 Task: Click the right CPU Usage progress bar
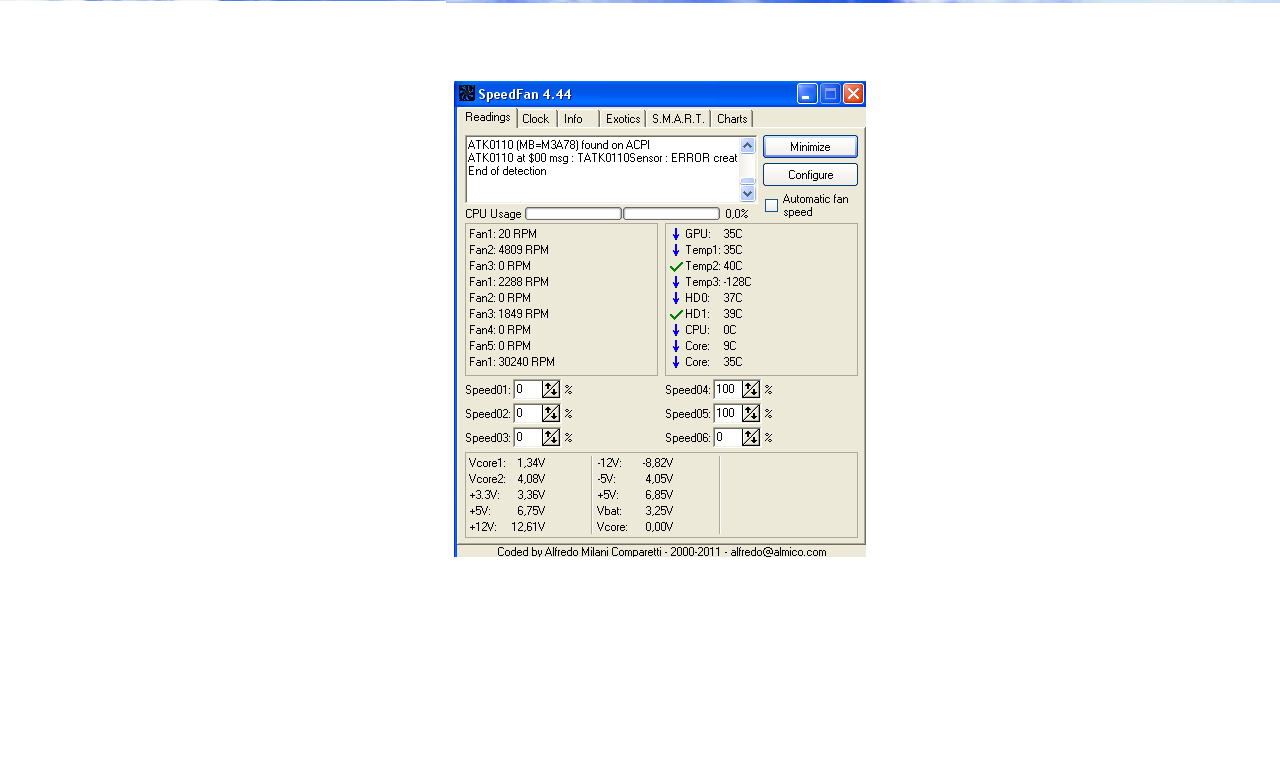(x=671, y=214)
